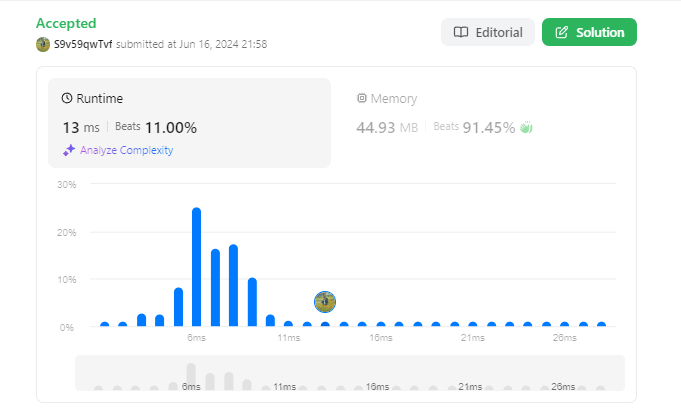Click the small user avatar beside S9v59qwTvf

pos(43,44)
